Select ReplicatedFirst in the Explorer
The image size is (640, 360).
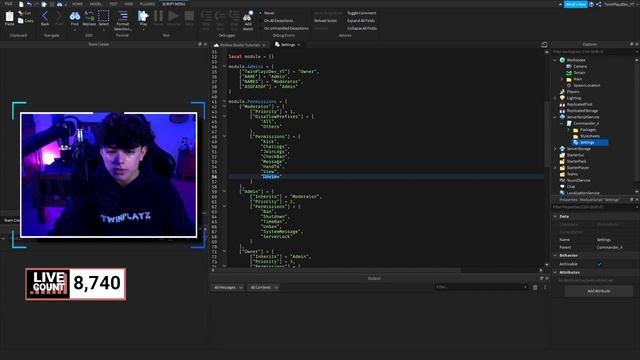pyautogui.click(x=579, y=104)
